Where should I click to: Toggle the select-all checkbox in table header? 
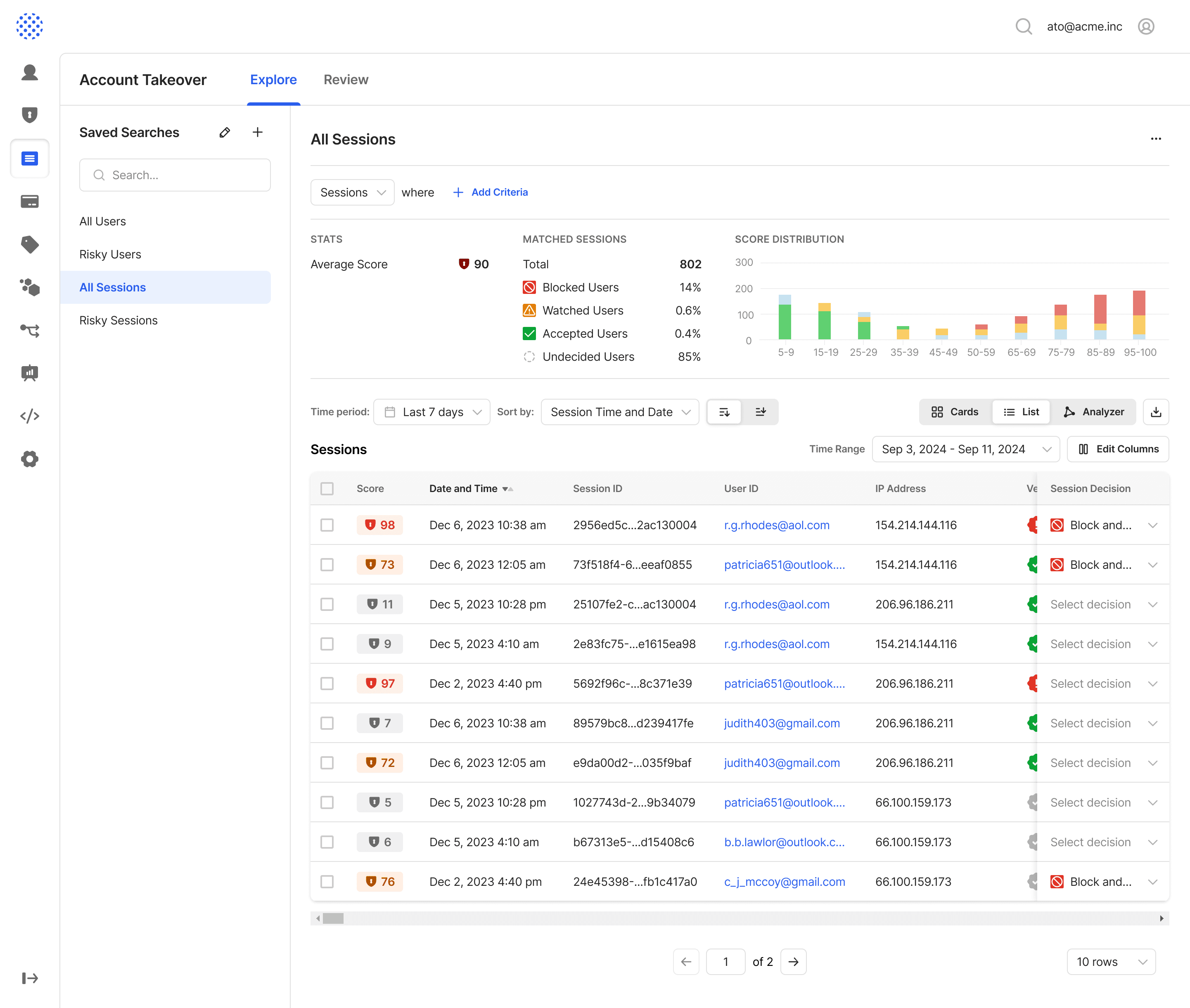tap(327, 489)
